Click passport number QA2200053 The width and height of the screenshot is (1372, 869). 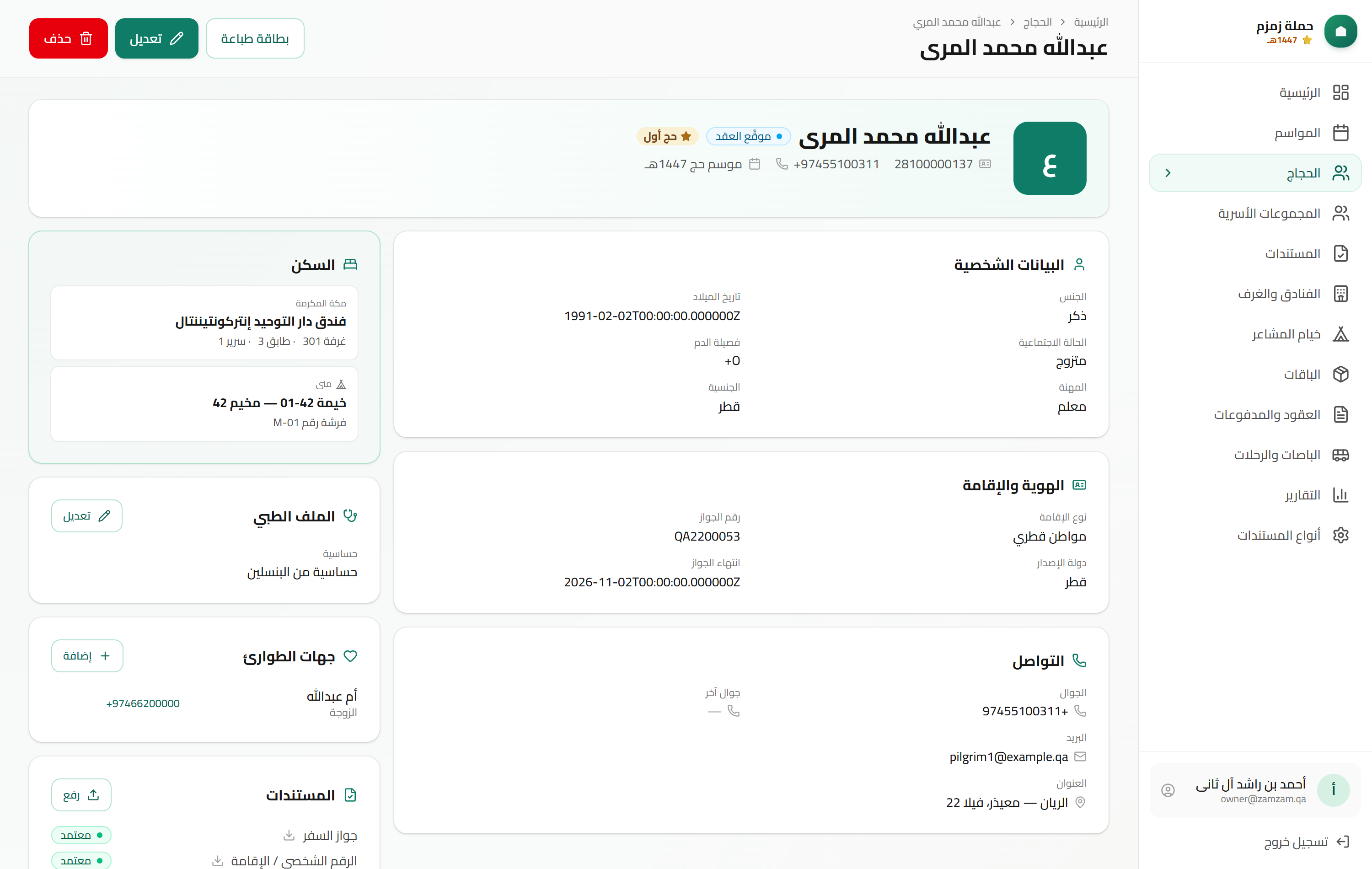[707, 536]
